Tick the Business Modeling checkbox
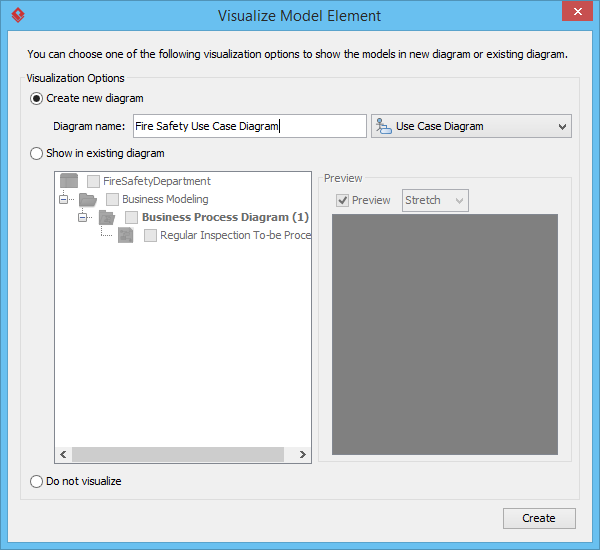The height and width of the screenshot is (550, 600). (112, 199)
